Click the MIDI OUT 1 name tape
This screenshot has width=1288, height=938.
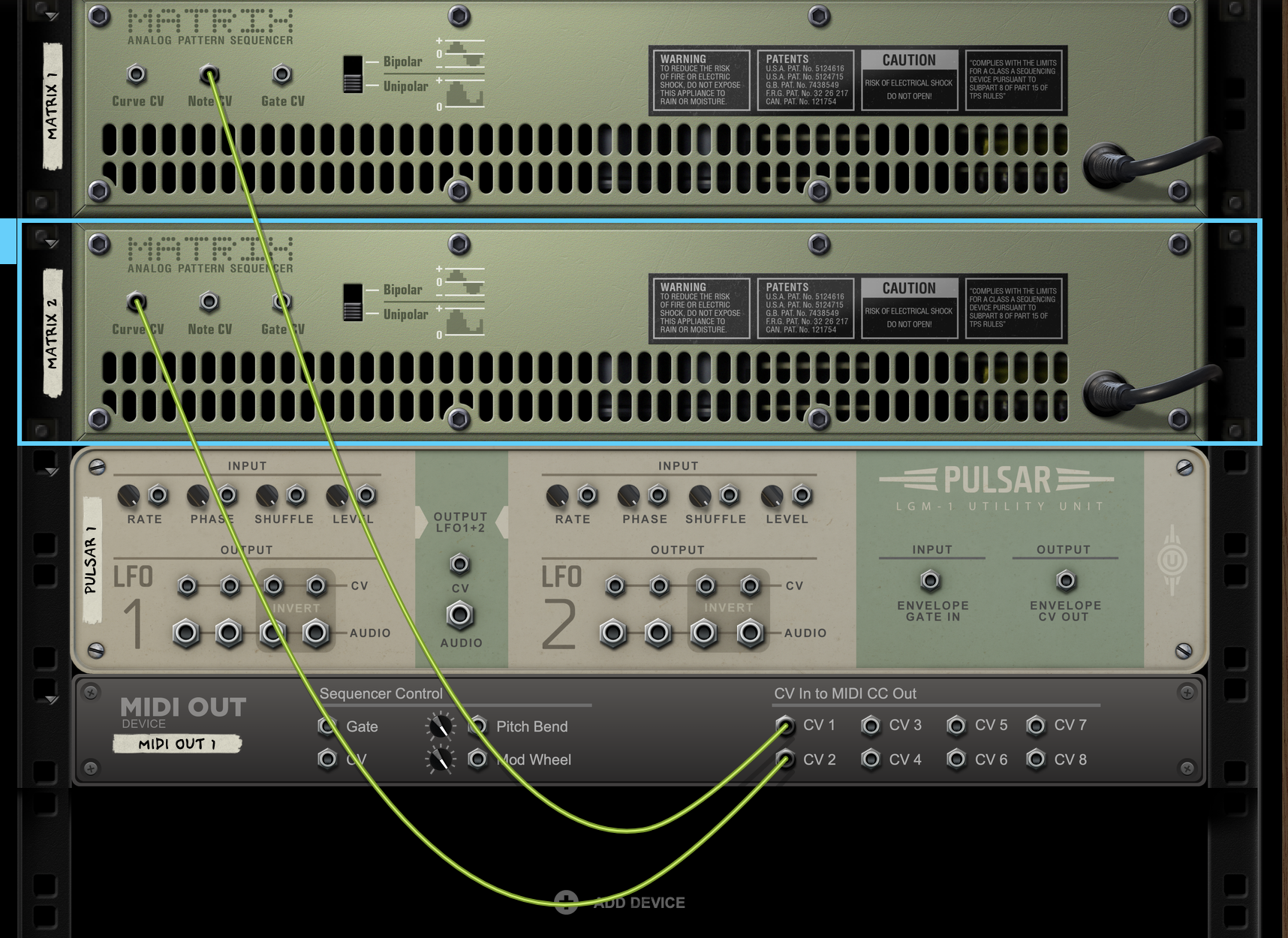[x=177, y=744]
